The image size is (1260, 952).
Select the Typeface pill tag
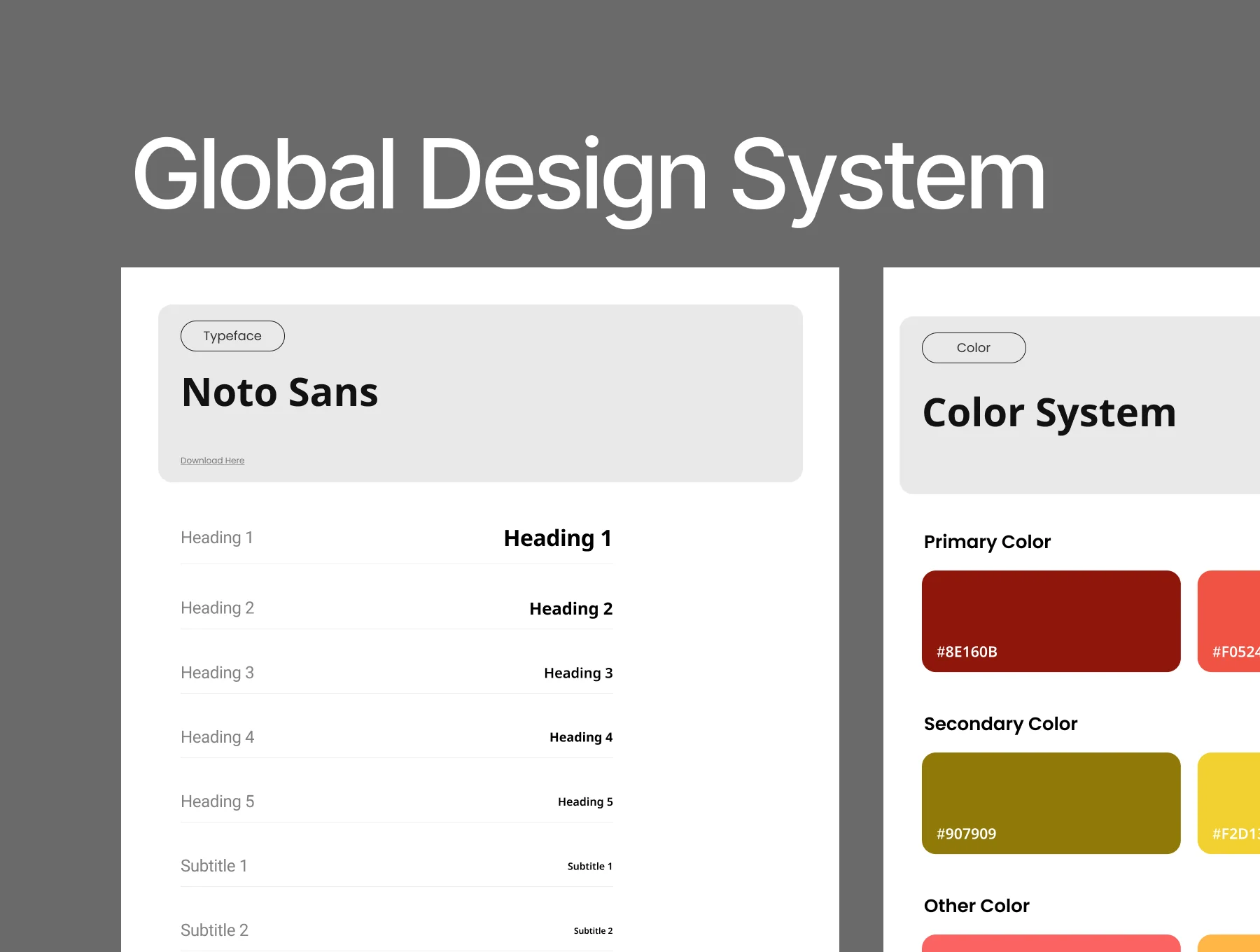[x=232, y=336]
